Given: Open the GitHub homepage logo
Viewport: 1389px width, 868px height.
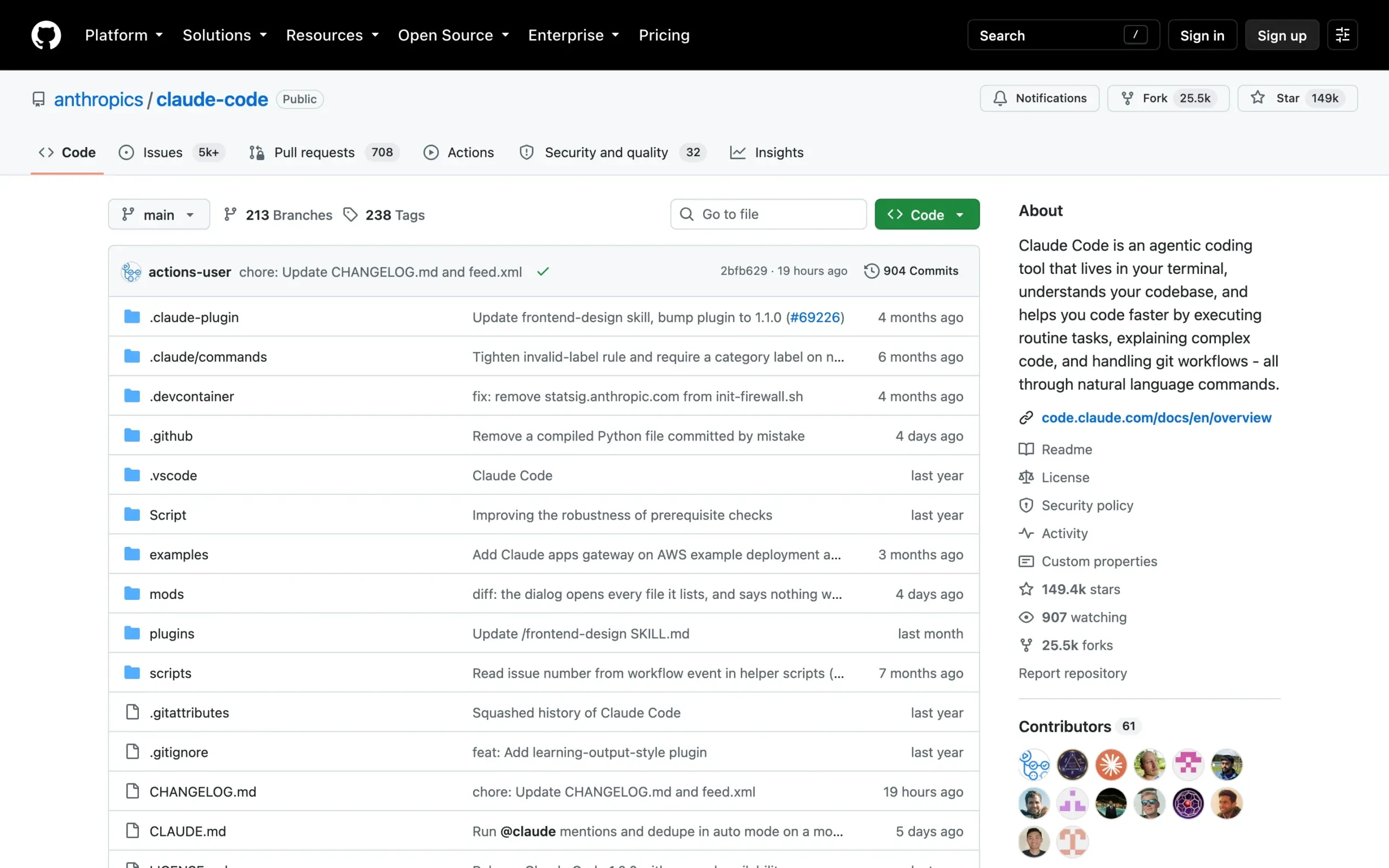Looking at the screenshot, I should coord(46,35).
